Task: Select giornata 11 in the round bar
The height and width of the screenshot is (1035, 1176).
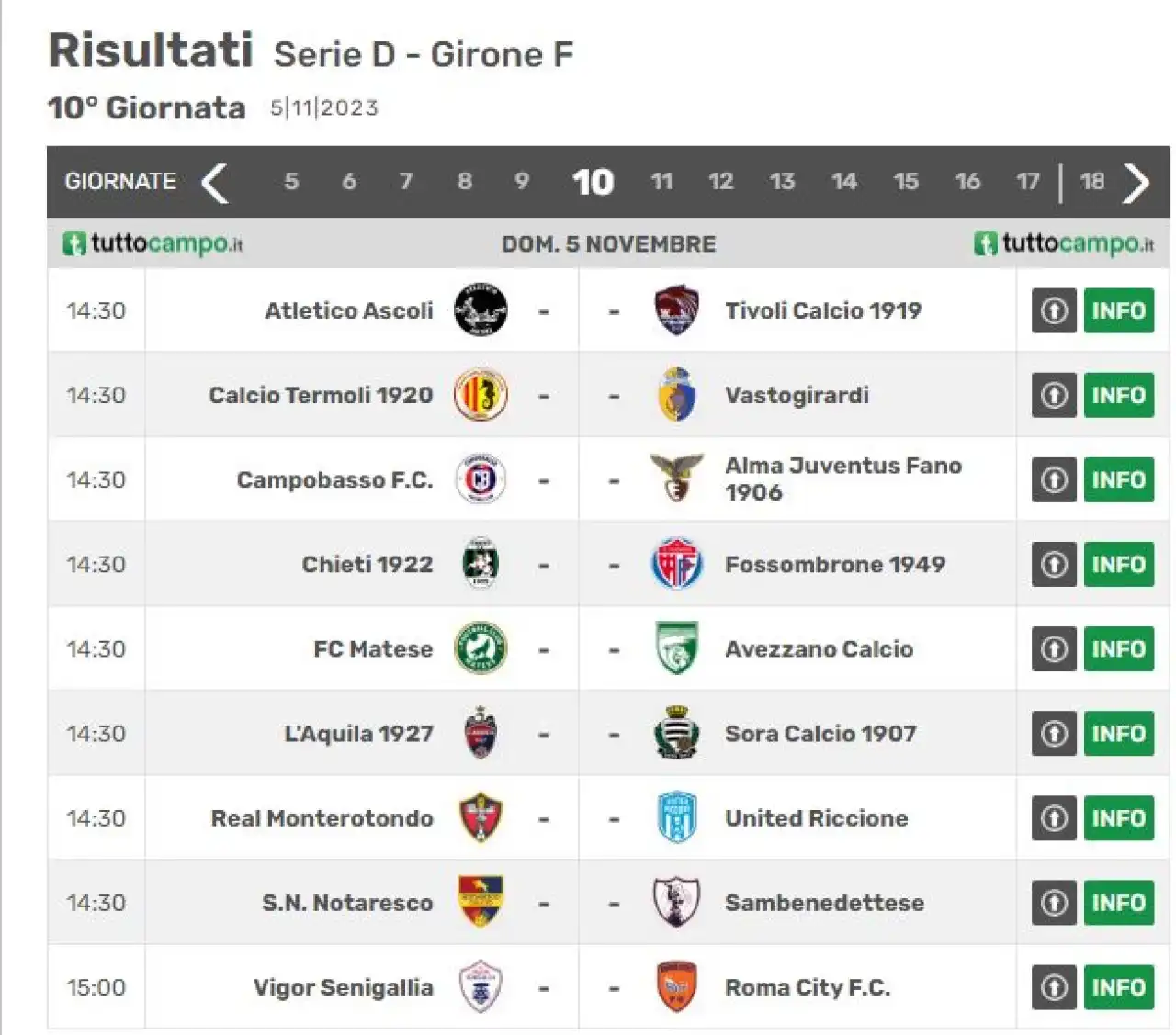Action: (661, 182)
